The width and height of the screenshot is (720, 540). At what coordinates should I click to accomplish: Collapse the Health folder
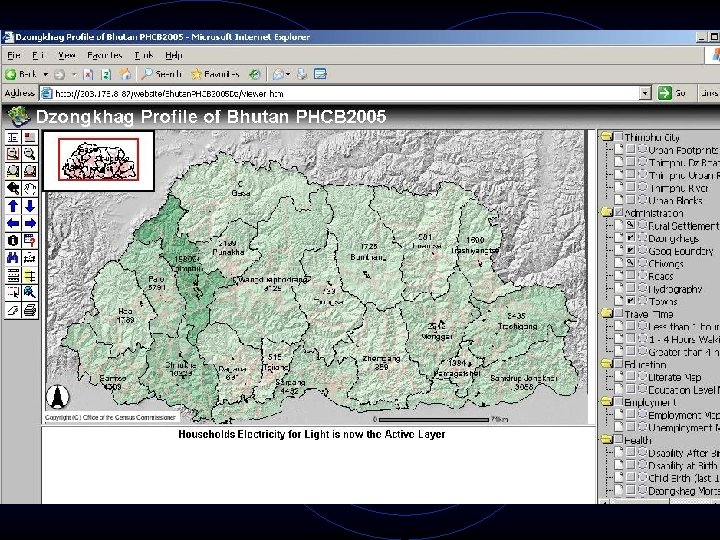(x=607, y=439)
